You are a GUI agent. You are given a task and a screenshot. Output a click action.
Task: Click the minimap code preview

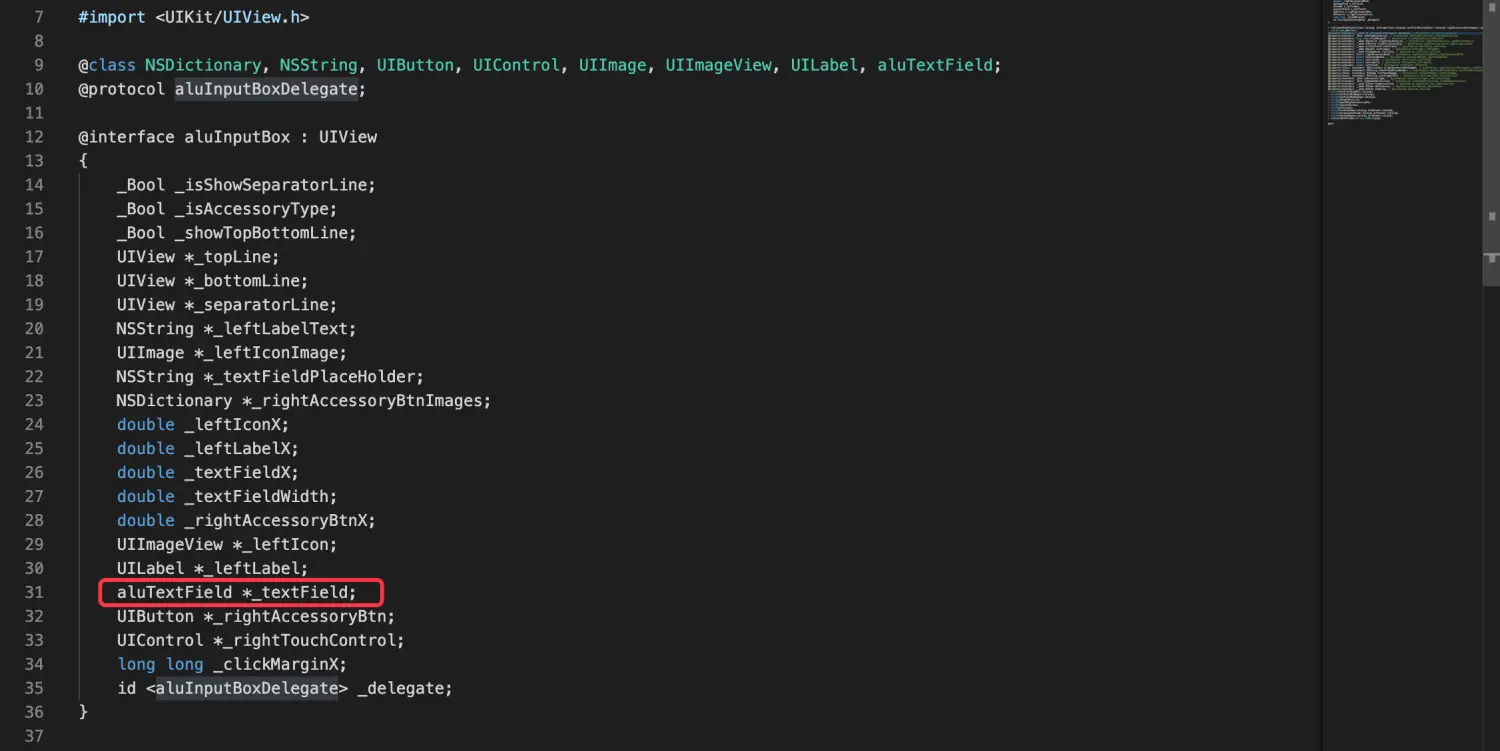coord(1400,70)
